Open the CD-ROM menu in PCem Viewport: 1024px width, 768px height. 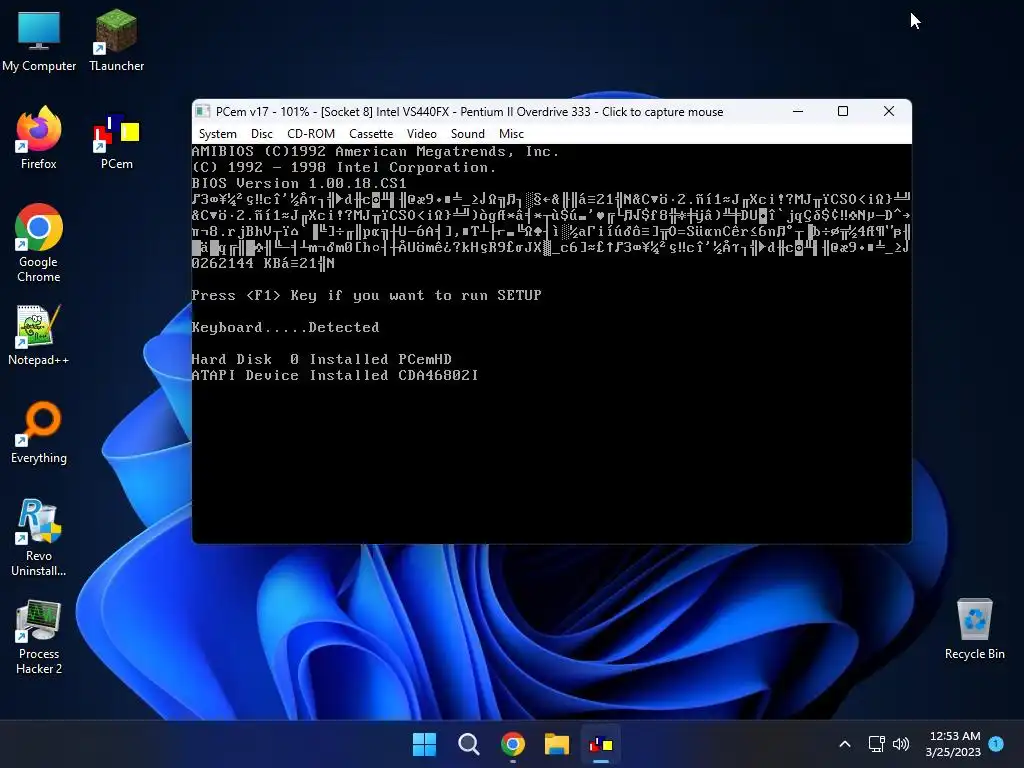[311, 134]
